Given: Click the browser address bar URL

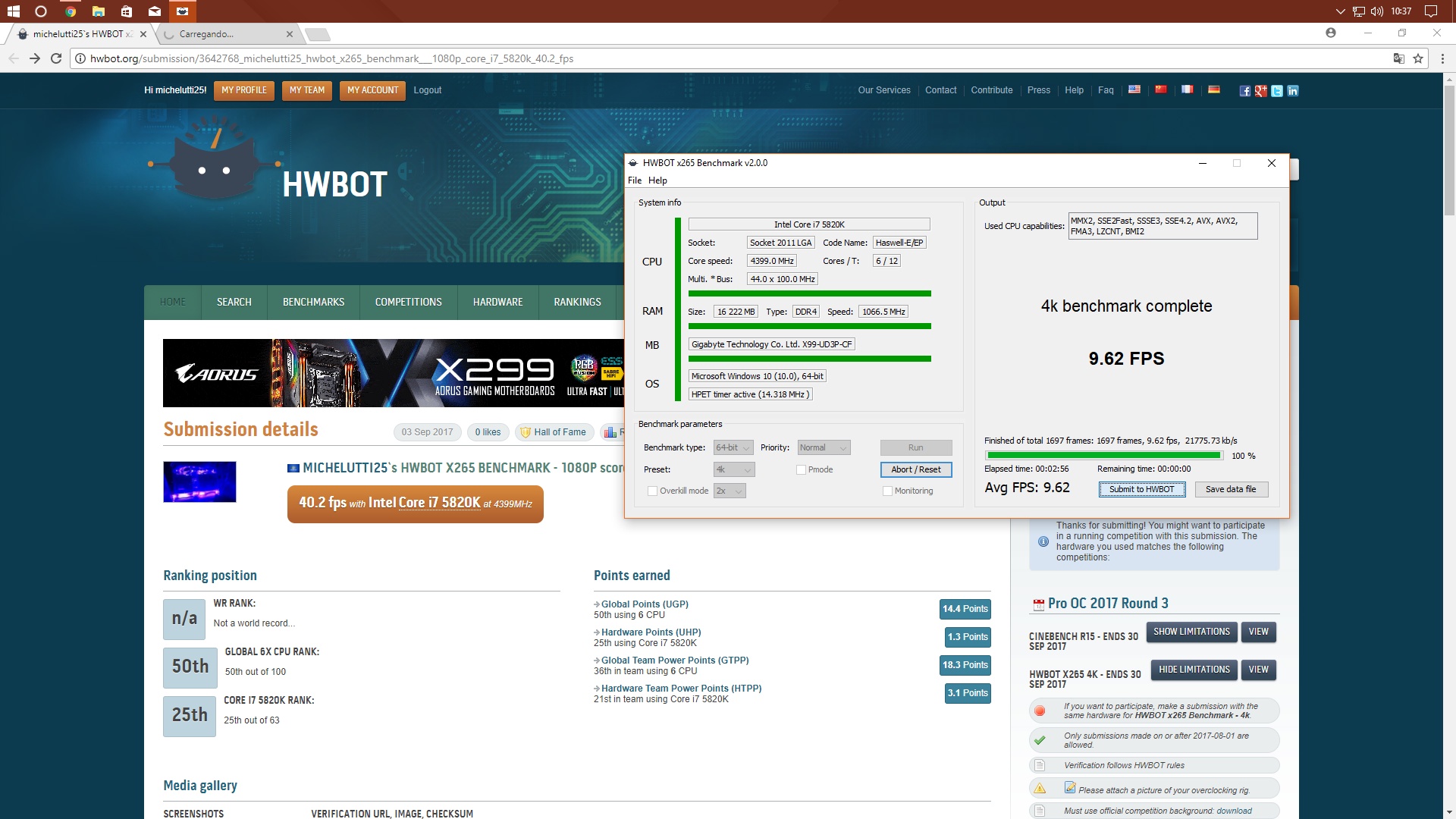Looking at the screenshot, I should [x=331, y=58].
